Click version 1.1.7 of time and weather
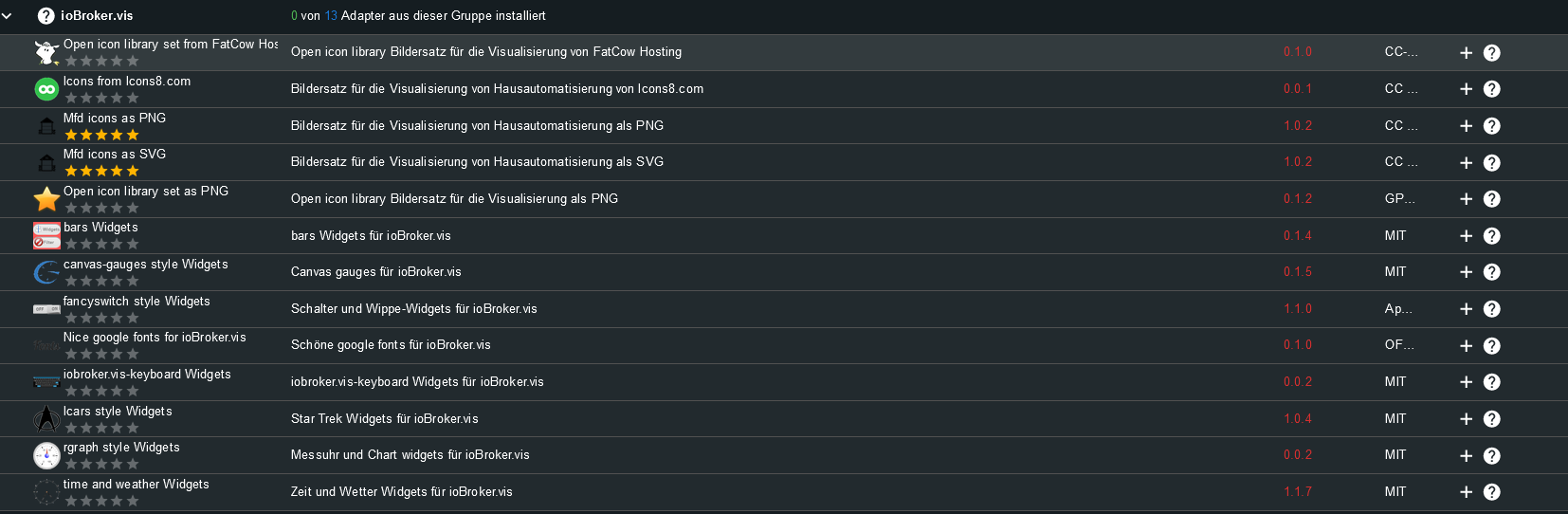 (1298, 492)
